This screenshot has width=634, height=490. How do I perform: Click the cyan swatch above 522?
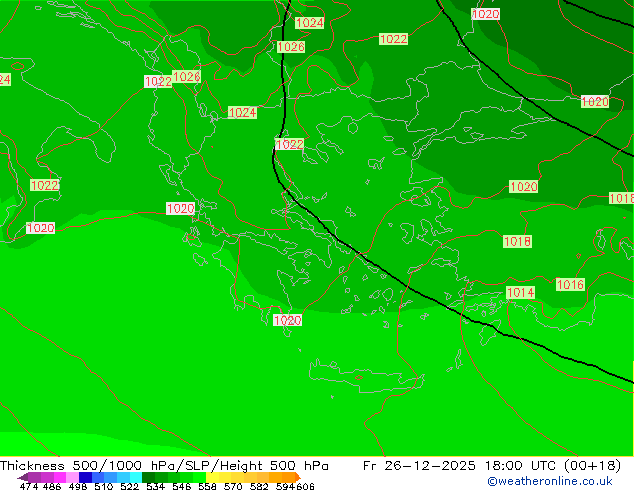(x=136, y=477)
